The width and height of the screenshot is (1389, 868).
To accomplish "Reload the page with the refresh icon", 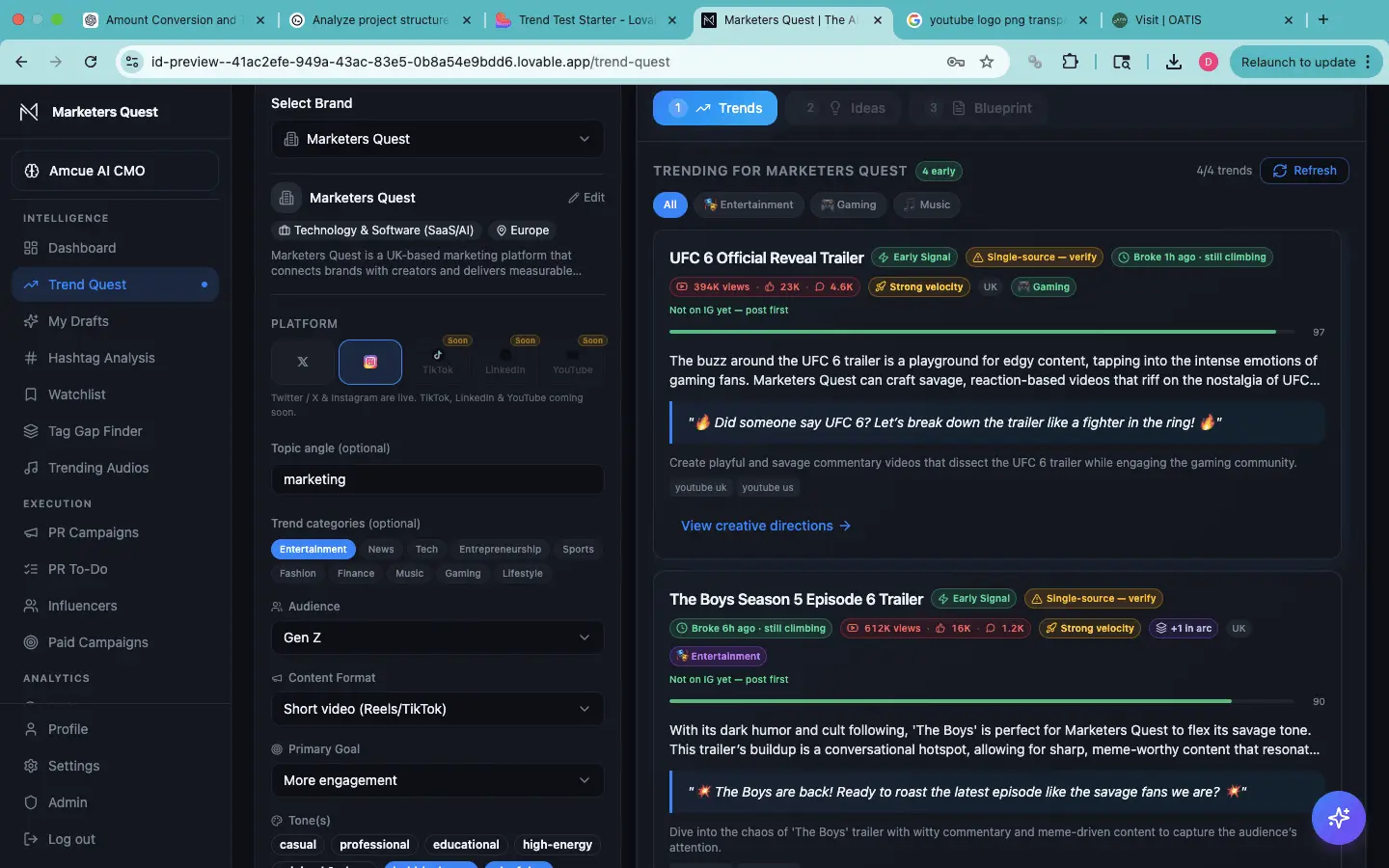I will click(x=91, y=62).
